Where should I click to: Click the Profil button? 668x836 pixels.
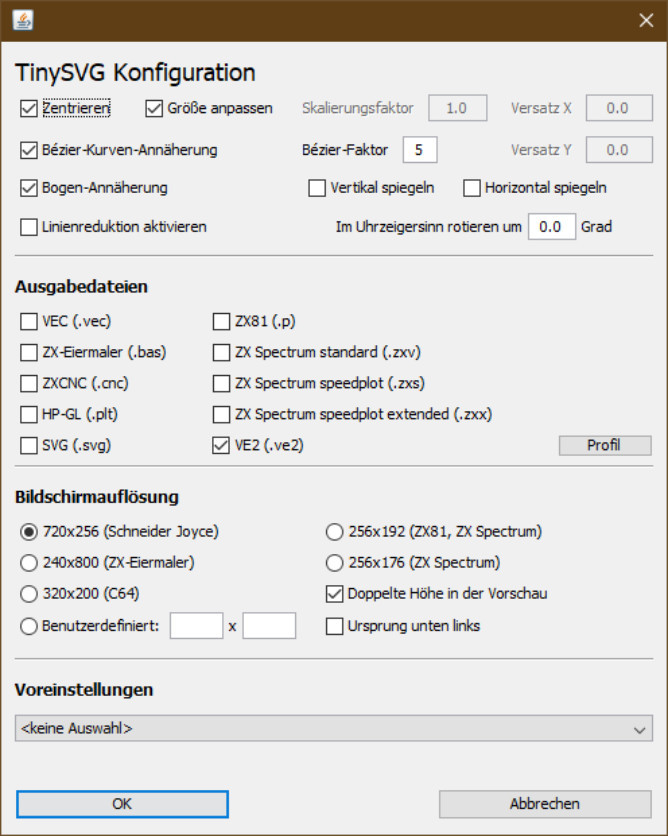[x=604, y=445]
